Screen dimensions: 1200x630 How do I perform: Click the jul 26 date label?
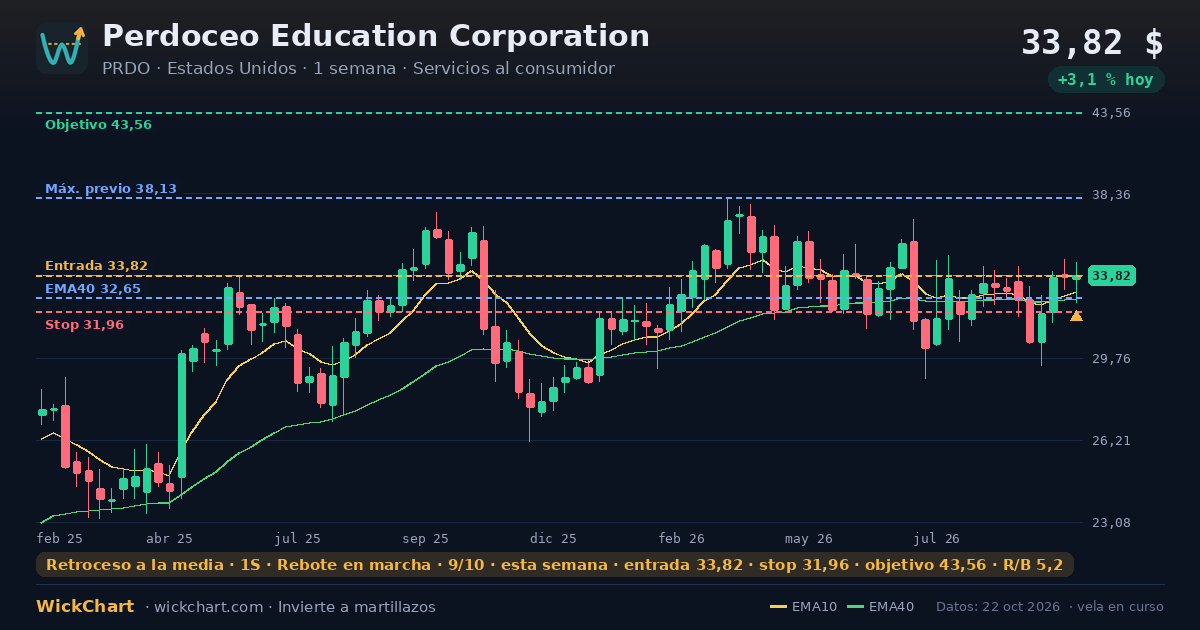tap(937, 538)
